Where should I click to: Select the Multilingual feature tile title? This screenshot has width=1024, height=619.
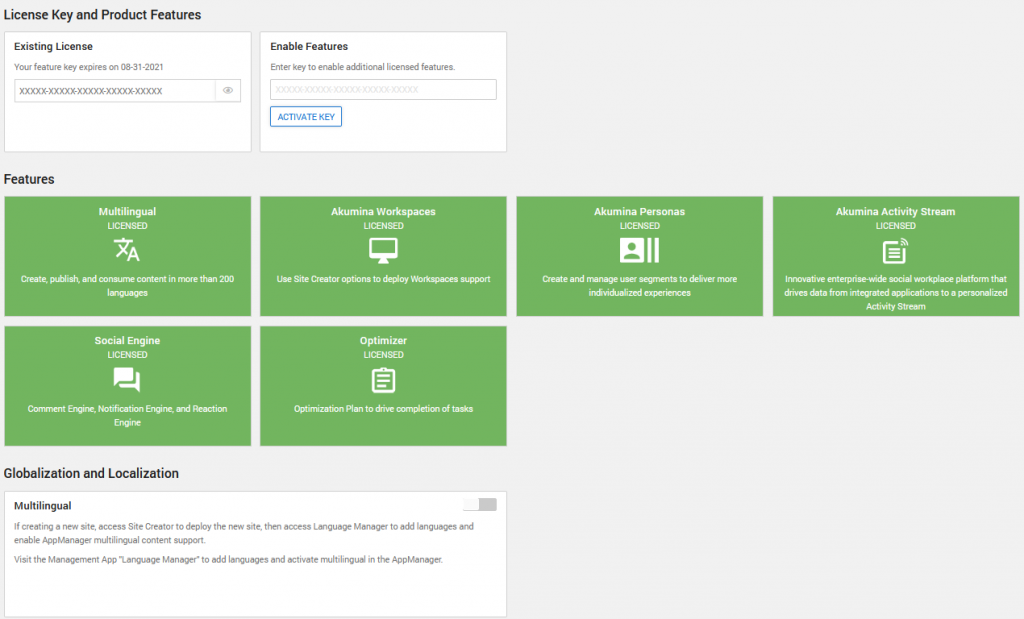[127, 212]
